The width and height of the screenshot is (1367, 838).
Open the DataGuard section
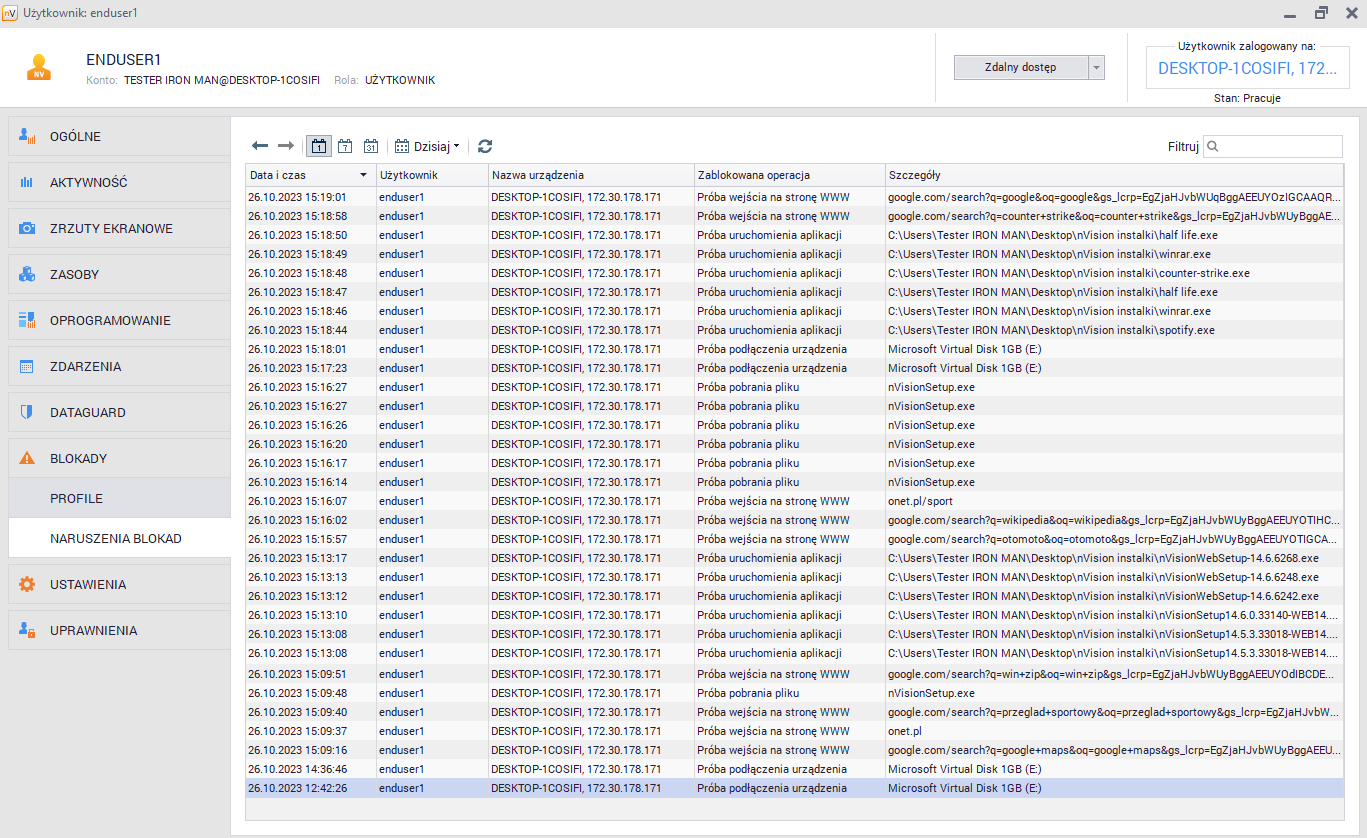point(119,413)
